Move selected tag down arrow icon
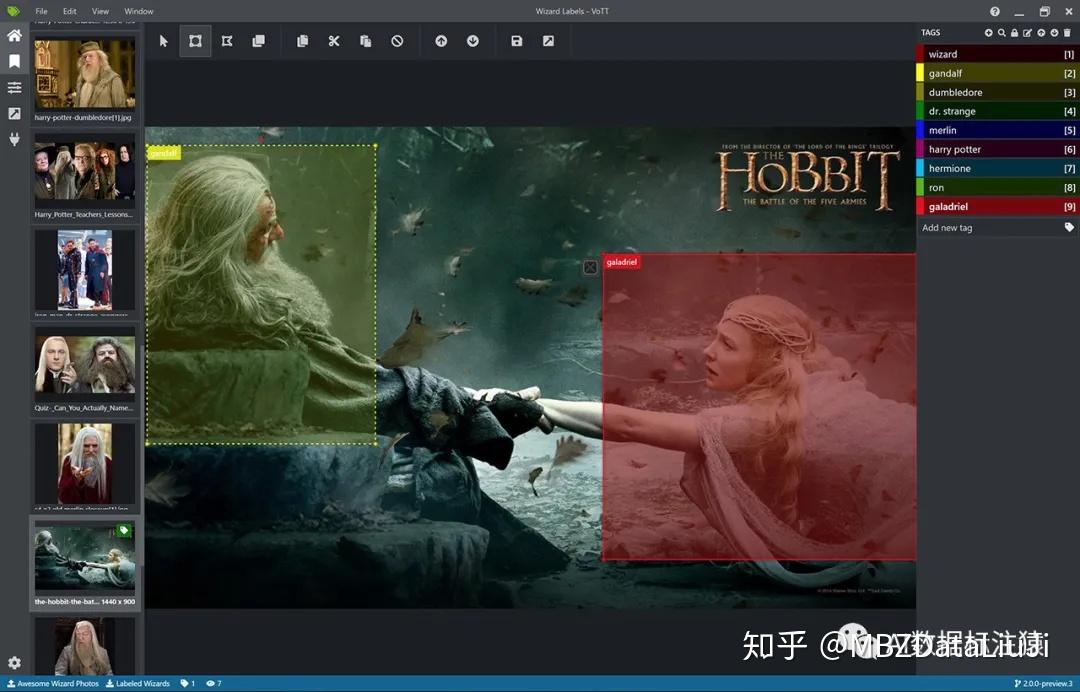Image resolution: width=1080 pixels, height=692 pixels. coord(1054,32)
